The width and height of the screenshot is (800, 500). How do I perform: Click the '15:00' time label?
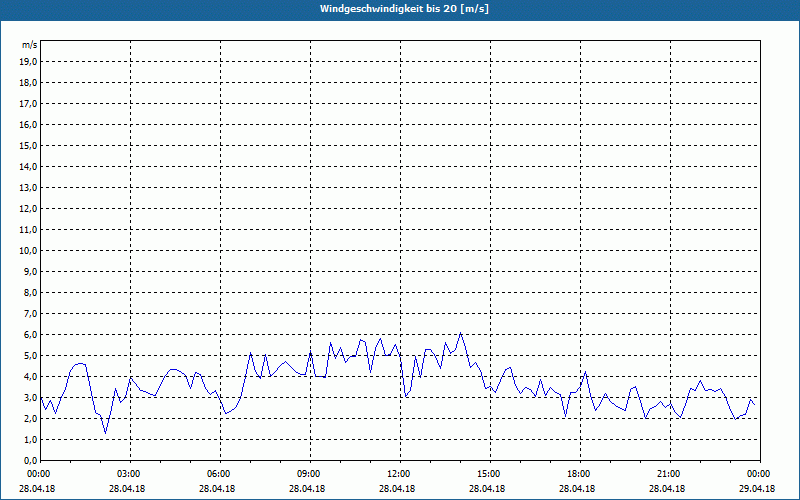(488, 474)
